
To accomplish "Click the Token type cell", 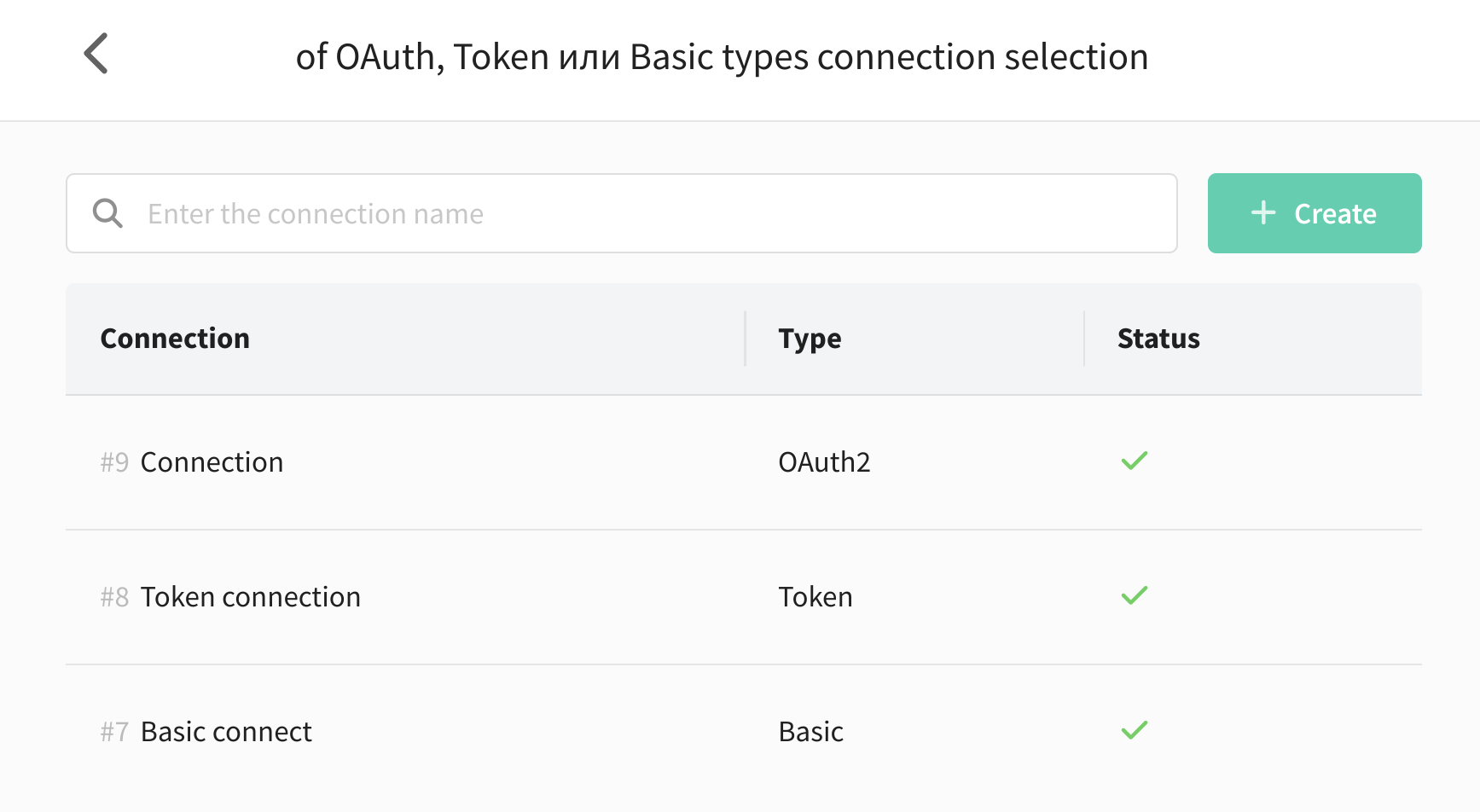I will [815, 597].
